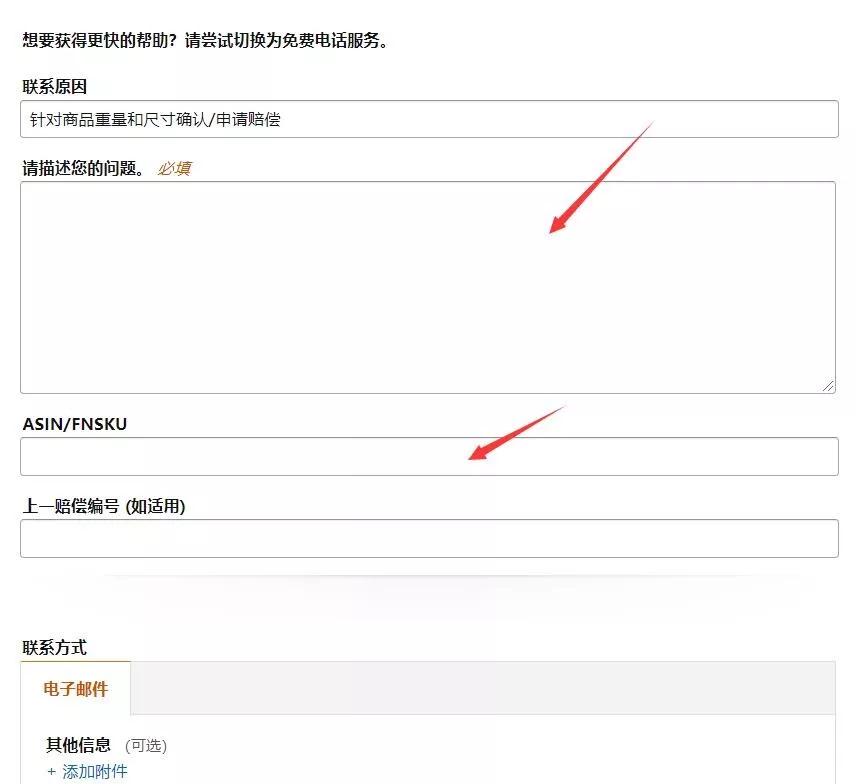Click the 上一赔偿编号 (如适用) label
This screenshot has width=856, height=784.
click(104, 506)
